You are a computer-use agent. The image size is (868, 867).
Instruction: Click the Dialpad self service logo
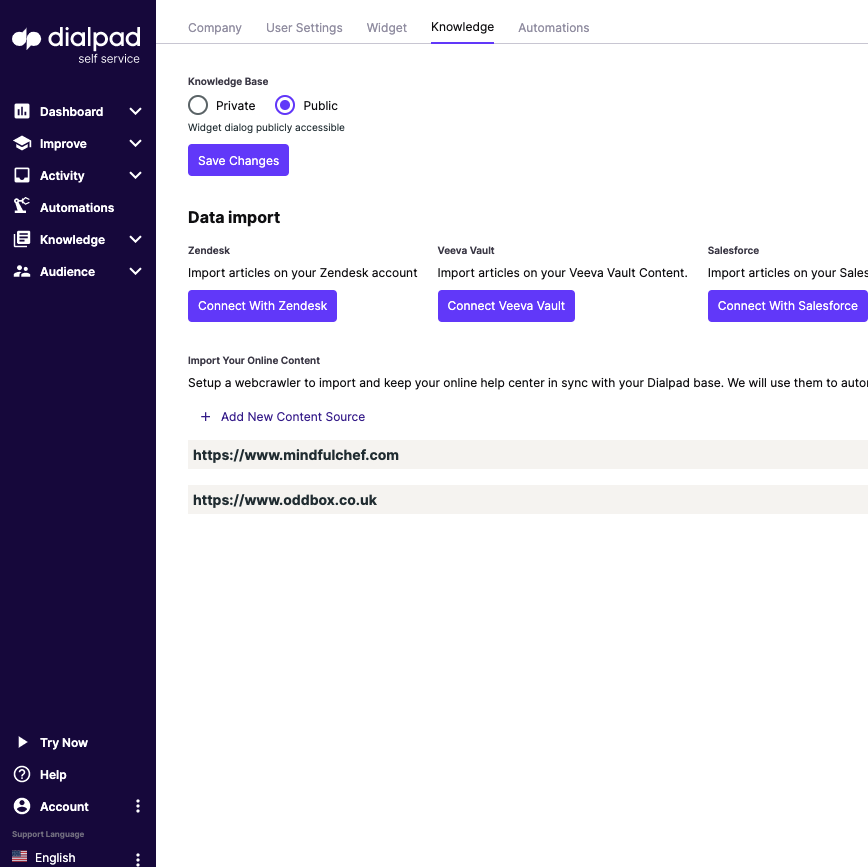(76, 45)
